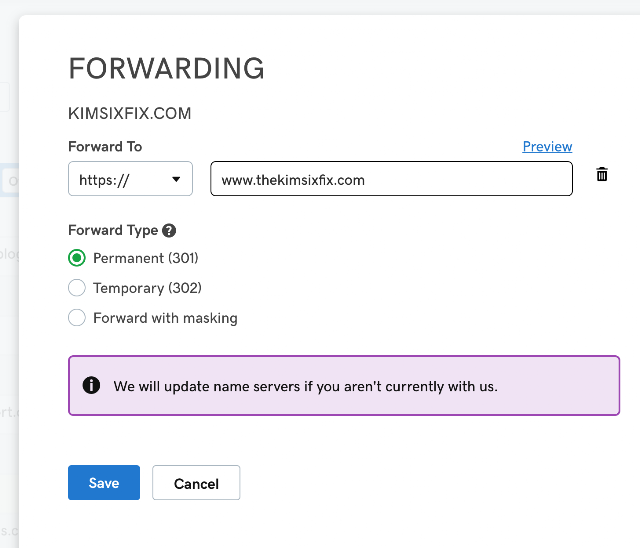This screenshot has width=640, height=548.
Task: Enable the Forward with masking radio option
Action: (x=77, y=317)
